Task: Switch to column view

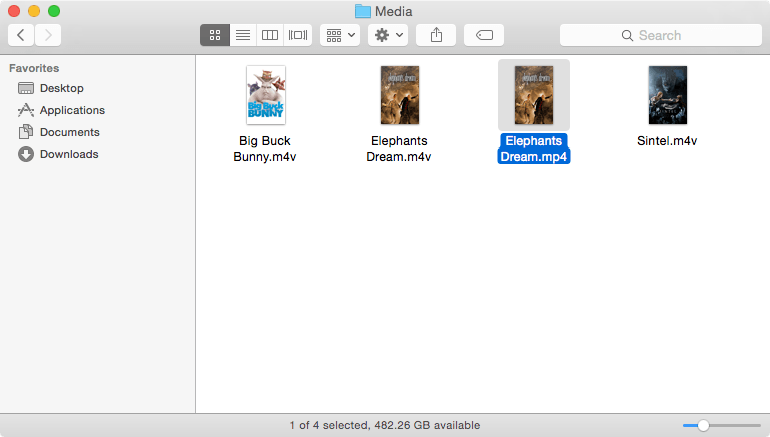Action: 270,35
